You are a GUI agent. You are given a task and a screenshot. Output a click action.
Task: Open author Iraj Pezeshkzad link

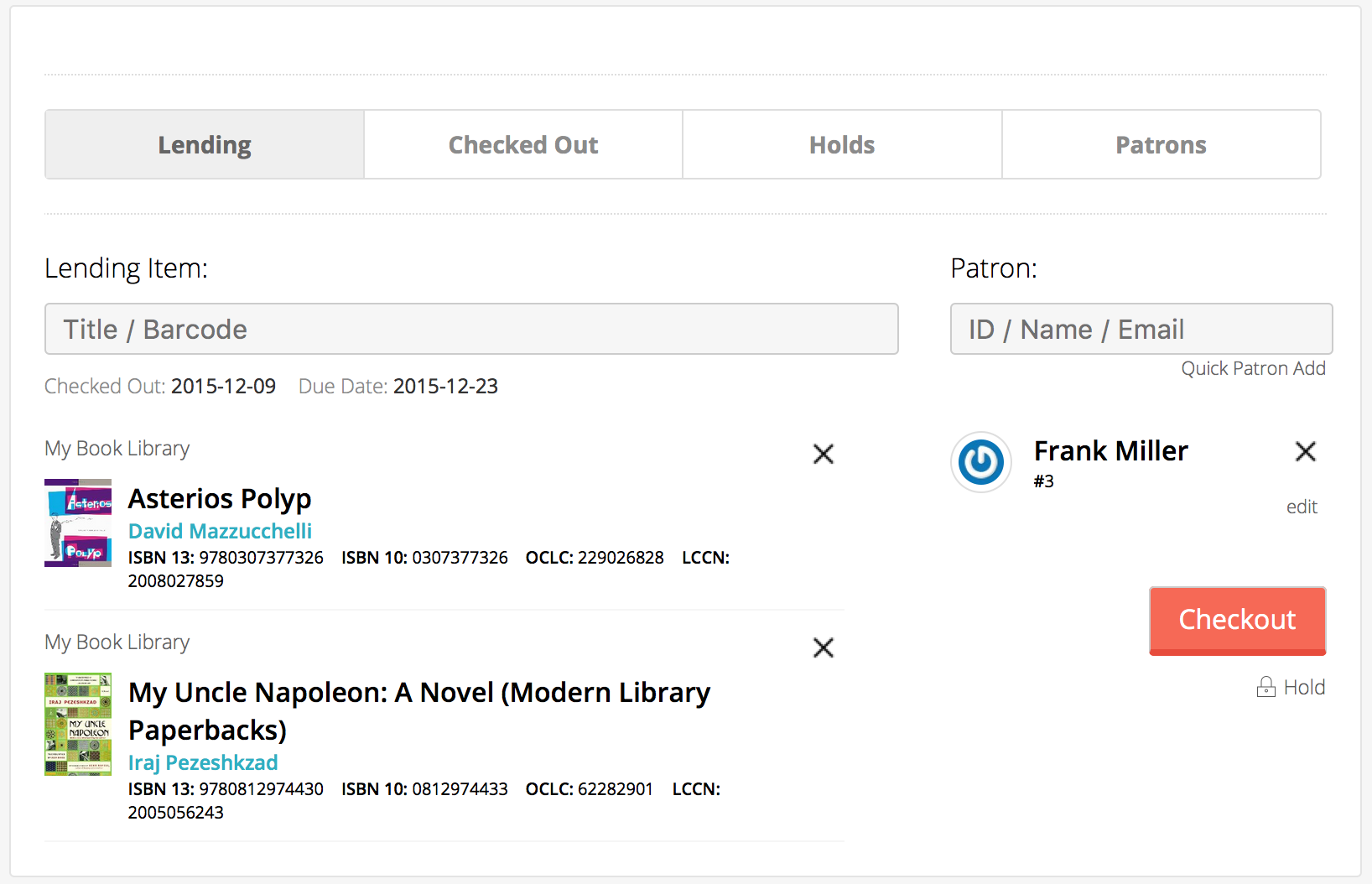[203, 762]
